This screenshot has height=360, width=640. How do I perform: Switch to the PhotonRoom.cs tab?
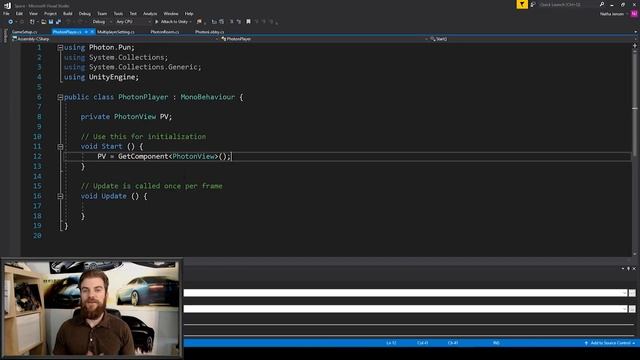tap(164, 32)
